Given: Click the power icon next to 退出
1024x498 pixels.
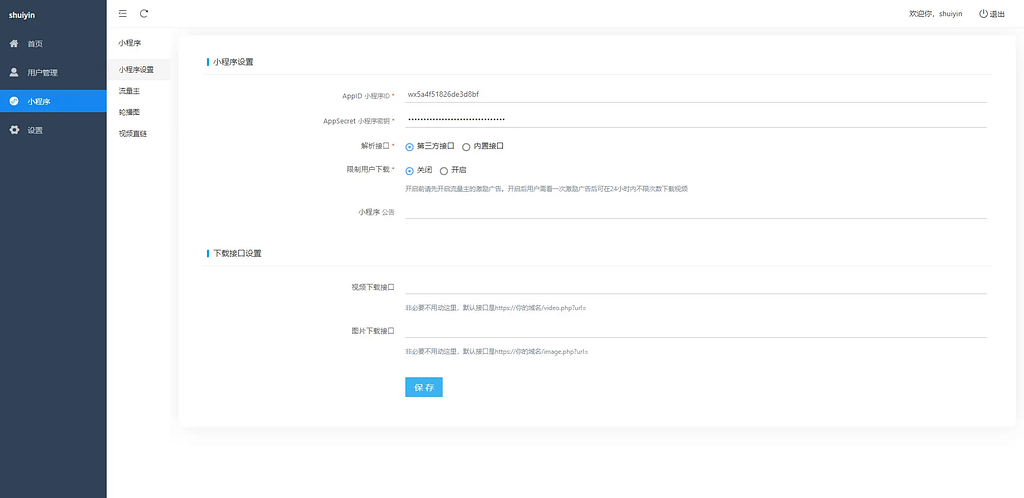Looking at the screenshot, I should (984, 14).
